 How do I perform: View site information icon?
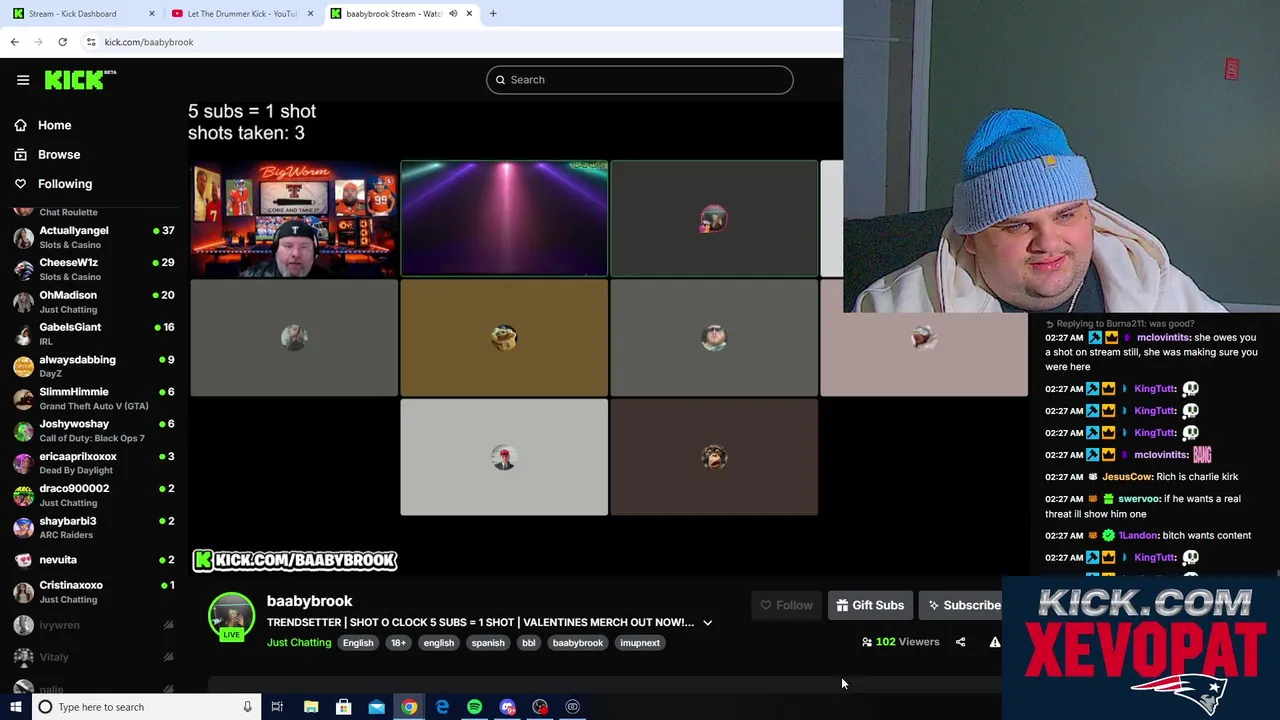pyautogui.click(x=91, y=42)
